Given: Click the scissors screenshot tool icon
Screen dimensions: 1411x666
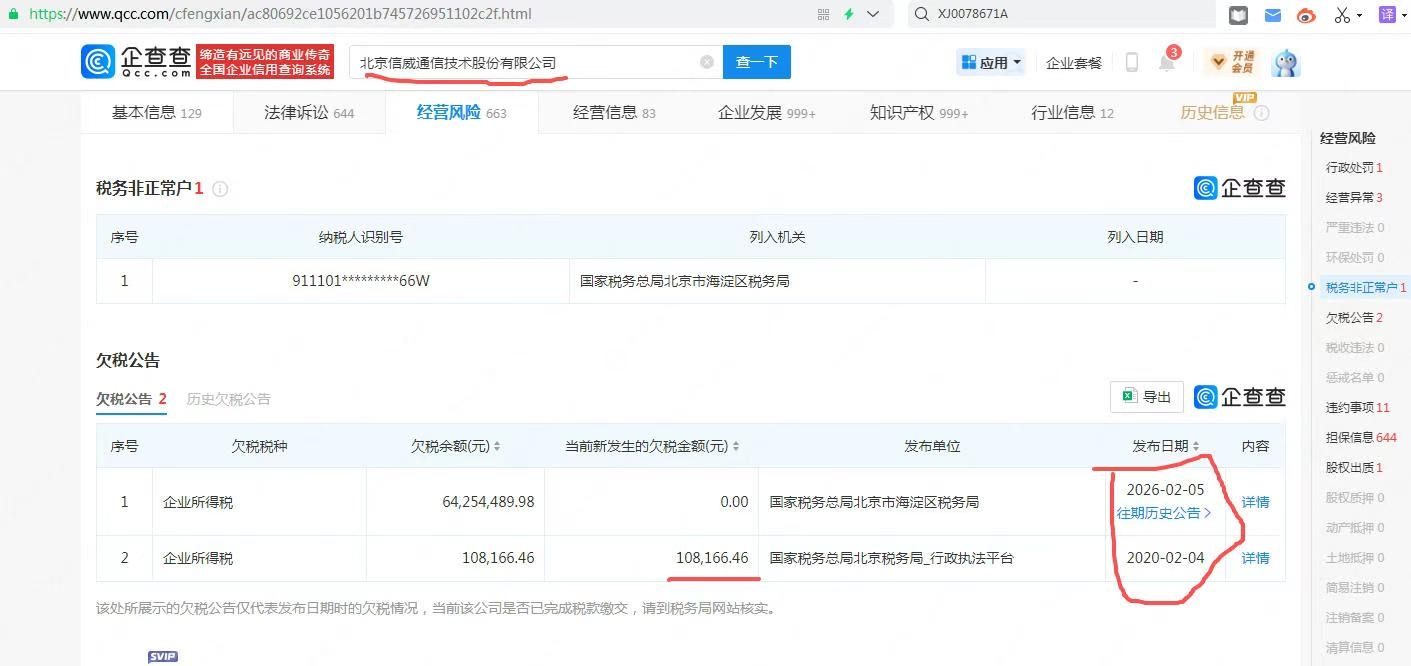Looking at the screenshot, I should 1341,15.
